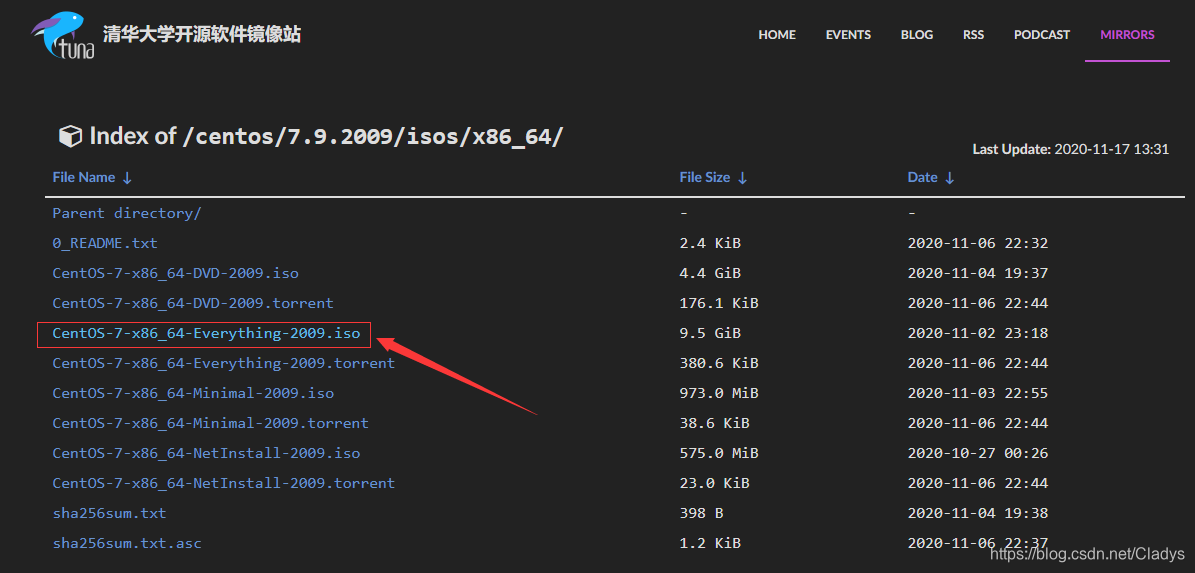The width and height of the screenshot is (1195, 573).
Task: Download CentOS-7-x86_64-DVD-2009.torrent
Action: tap(193, 303)
